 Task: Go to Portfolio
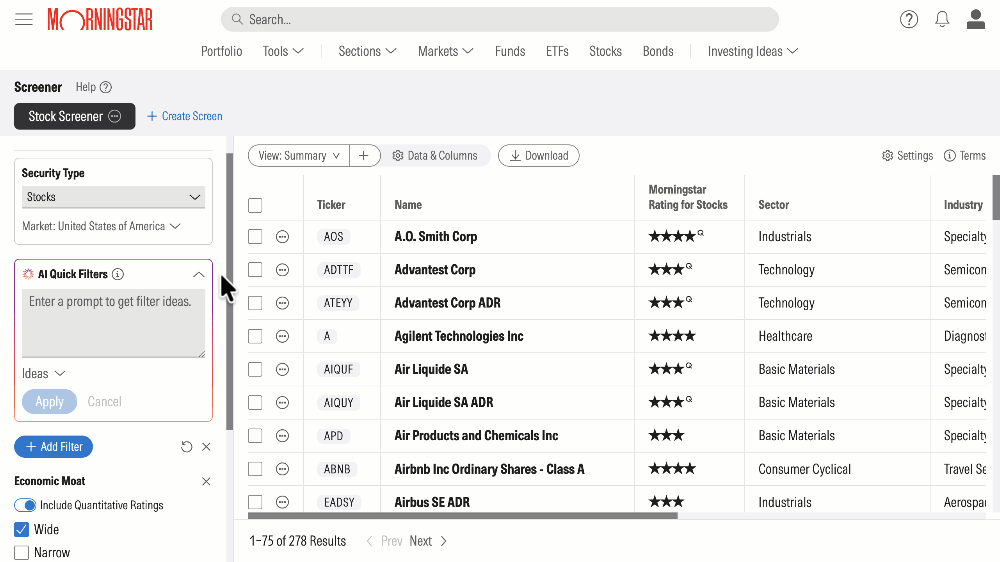[x=221, y=51]
